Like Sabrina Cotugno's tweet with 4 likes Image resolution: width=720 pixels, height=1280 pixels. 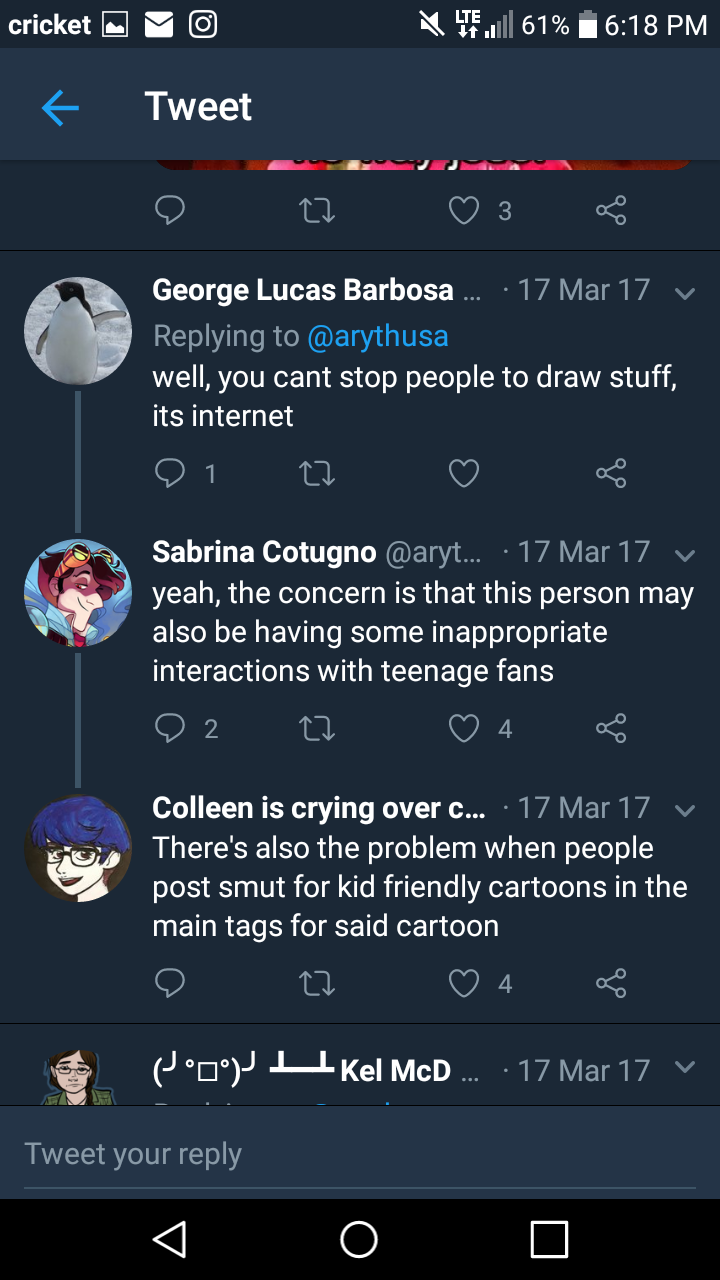tap(464, 728)
